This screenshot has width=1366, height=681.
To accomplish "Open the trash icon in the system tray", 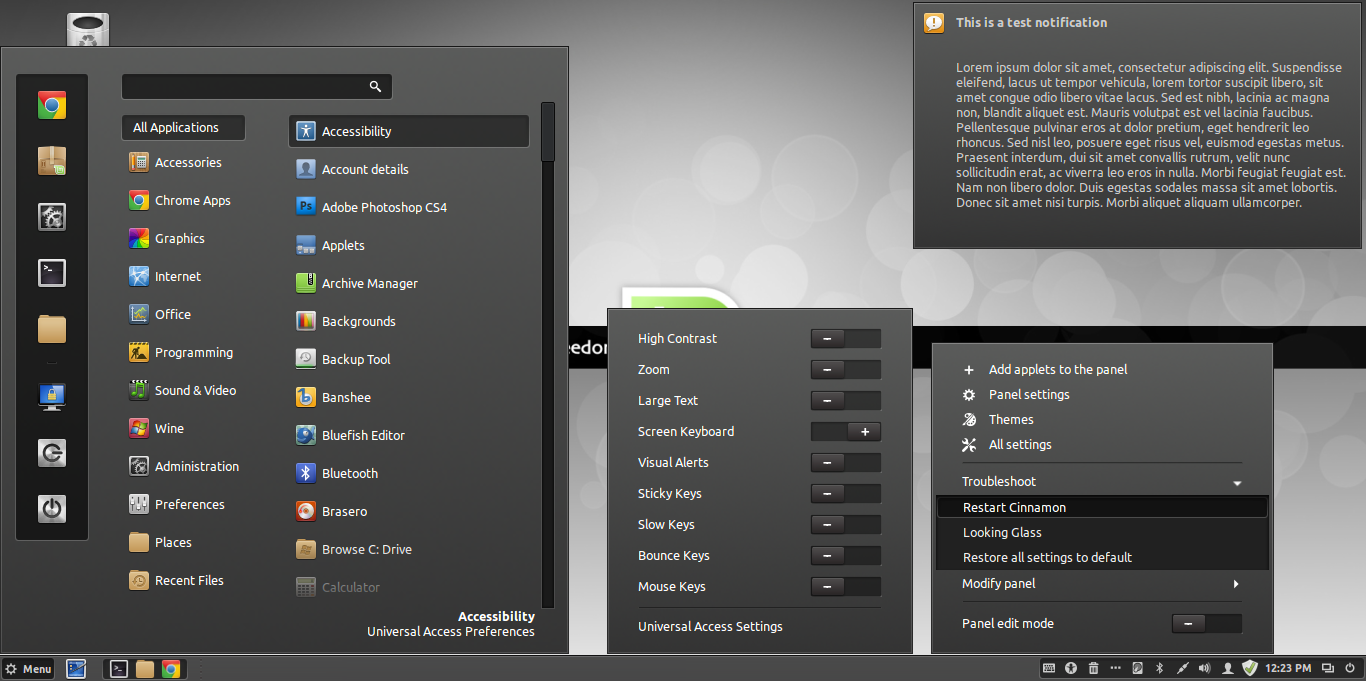I will click(1093, 668).
